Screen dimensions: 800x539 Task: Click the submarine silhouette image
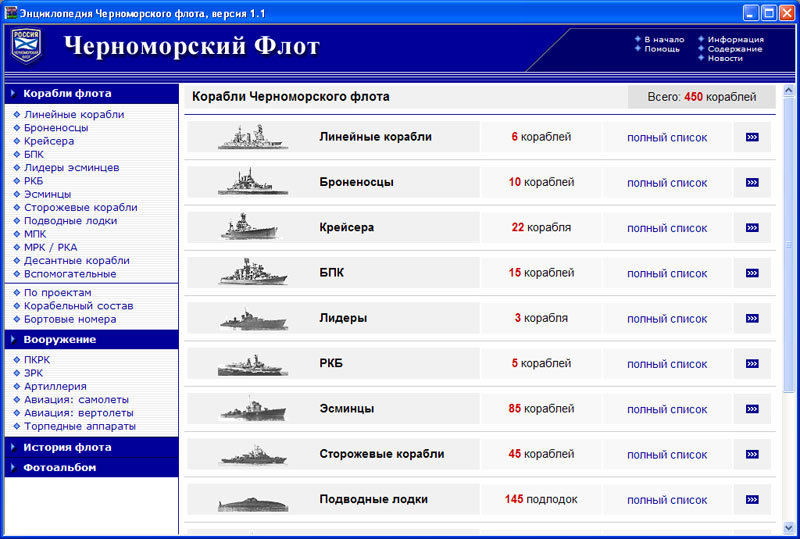coord(246,500)
